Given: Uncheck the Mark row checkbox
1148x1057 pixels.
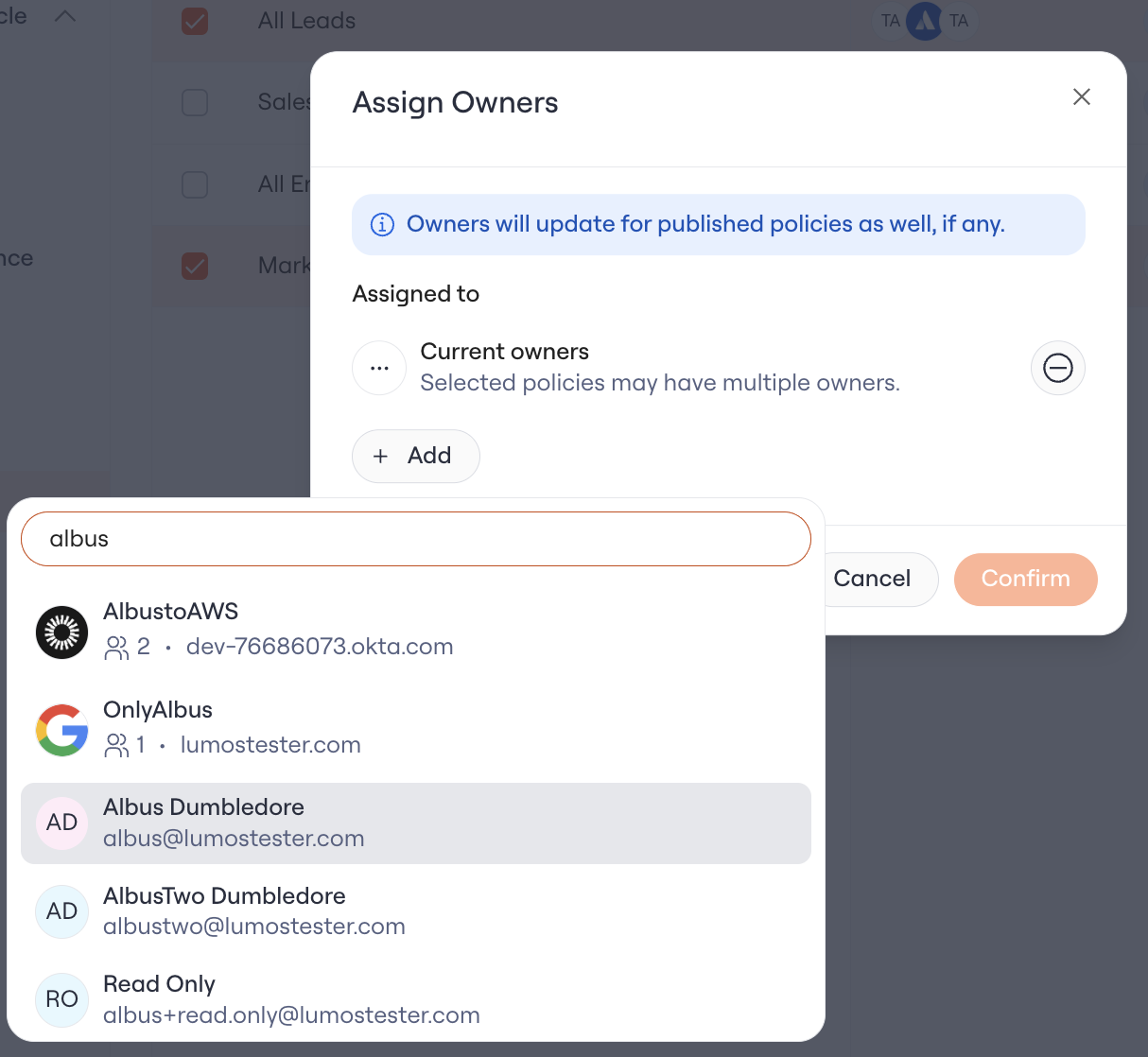Looking at the screenshot, I should [x=195, y=266].
